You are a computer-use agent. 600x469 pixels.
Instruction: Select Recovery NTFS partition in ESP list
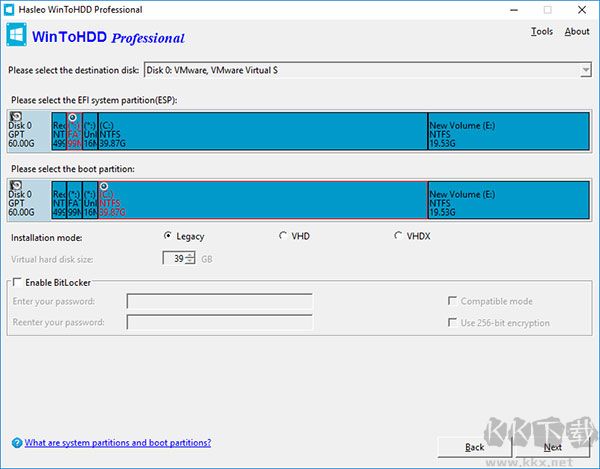tap(59, 131)
